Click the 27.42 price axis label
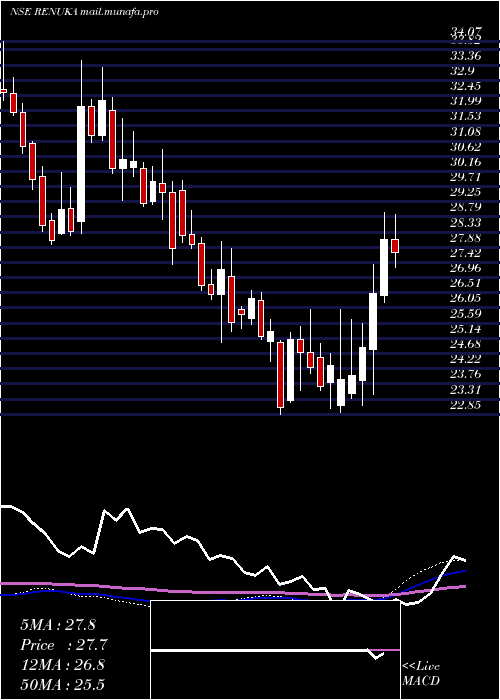Viewport: 500px width, 700px height. coord(466,253)
